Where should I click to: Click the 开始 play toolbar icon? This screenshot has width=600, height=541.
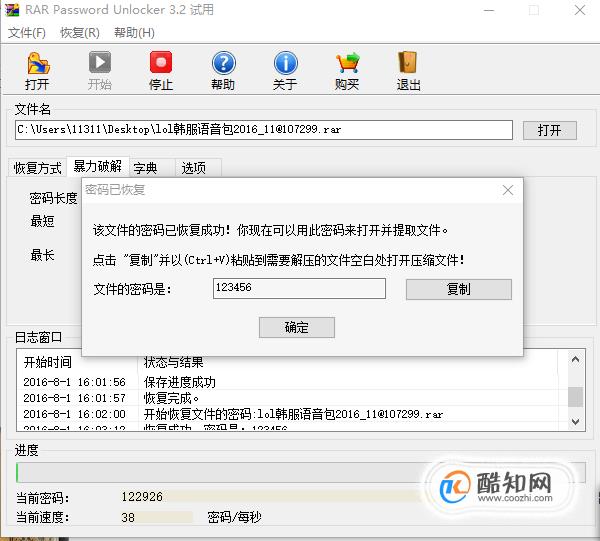[x=99, y=62]
